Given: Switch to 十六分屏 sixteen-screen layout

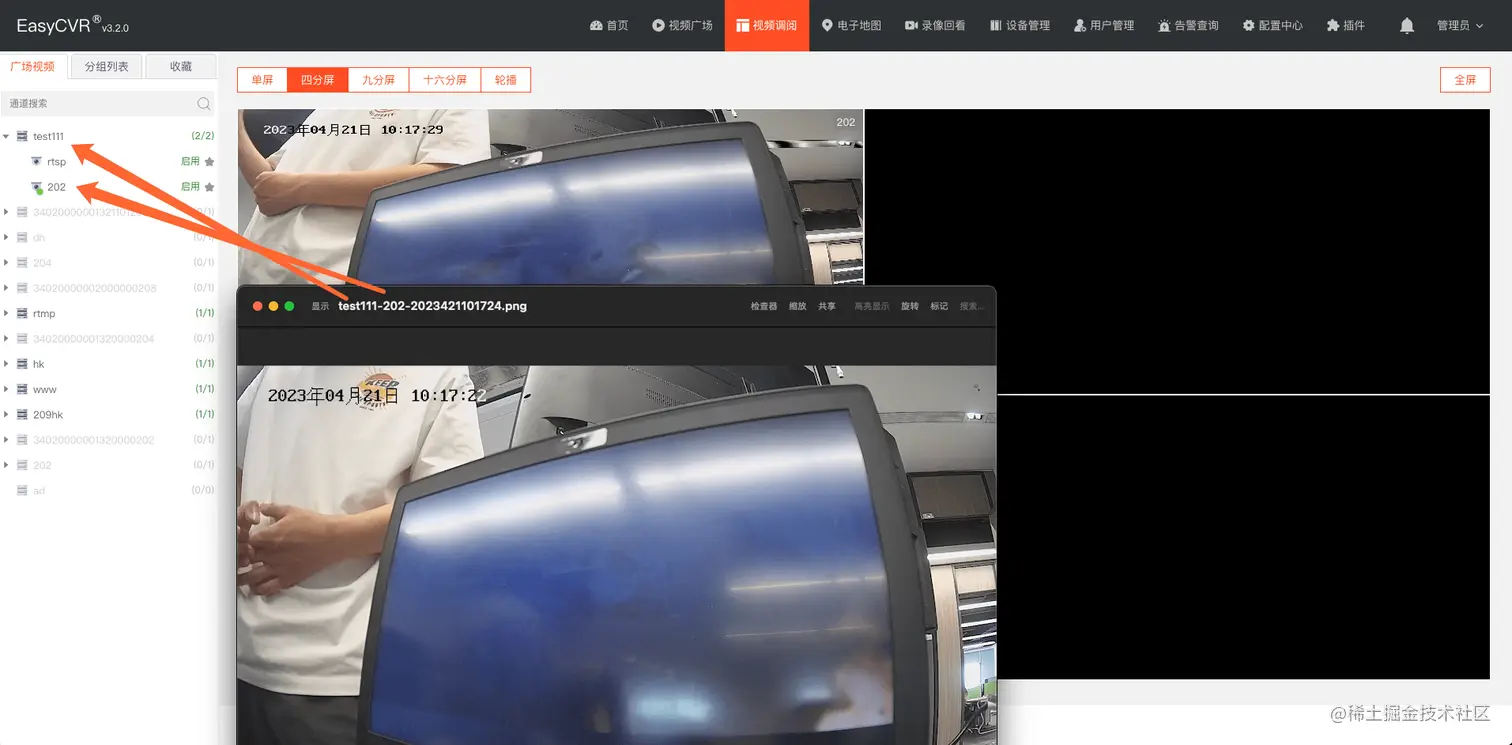Looking at the screenshot, I should click(x=445, y=80).
